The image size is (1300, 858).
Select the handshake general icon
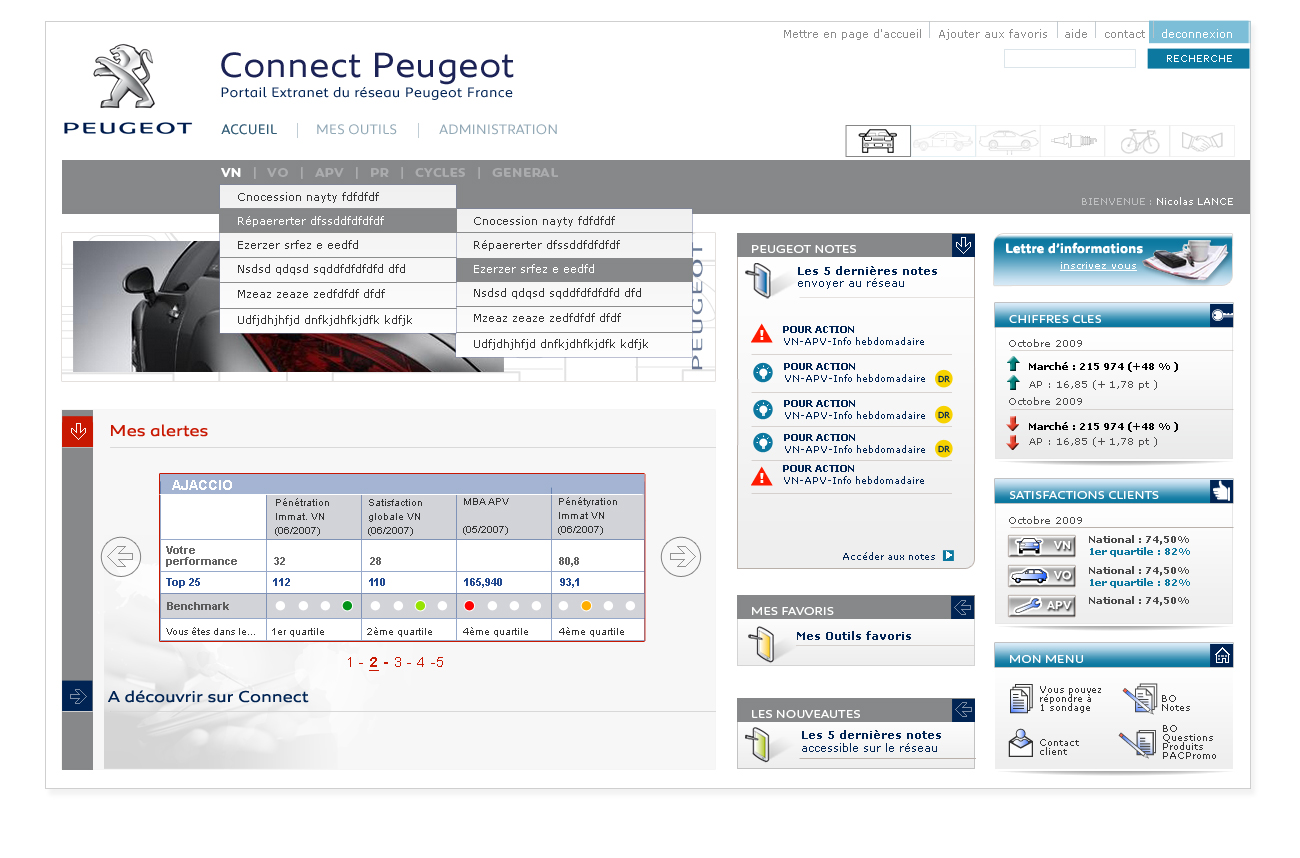point(1202,141)
